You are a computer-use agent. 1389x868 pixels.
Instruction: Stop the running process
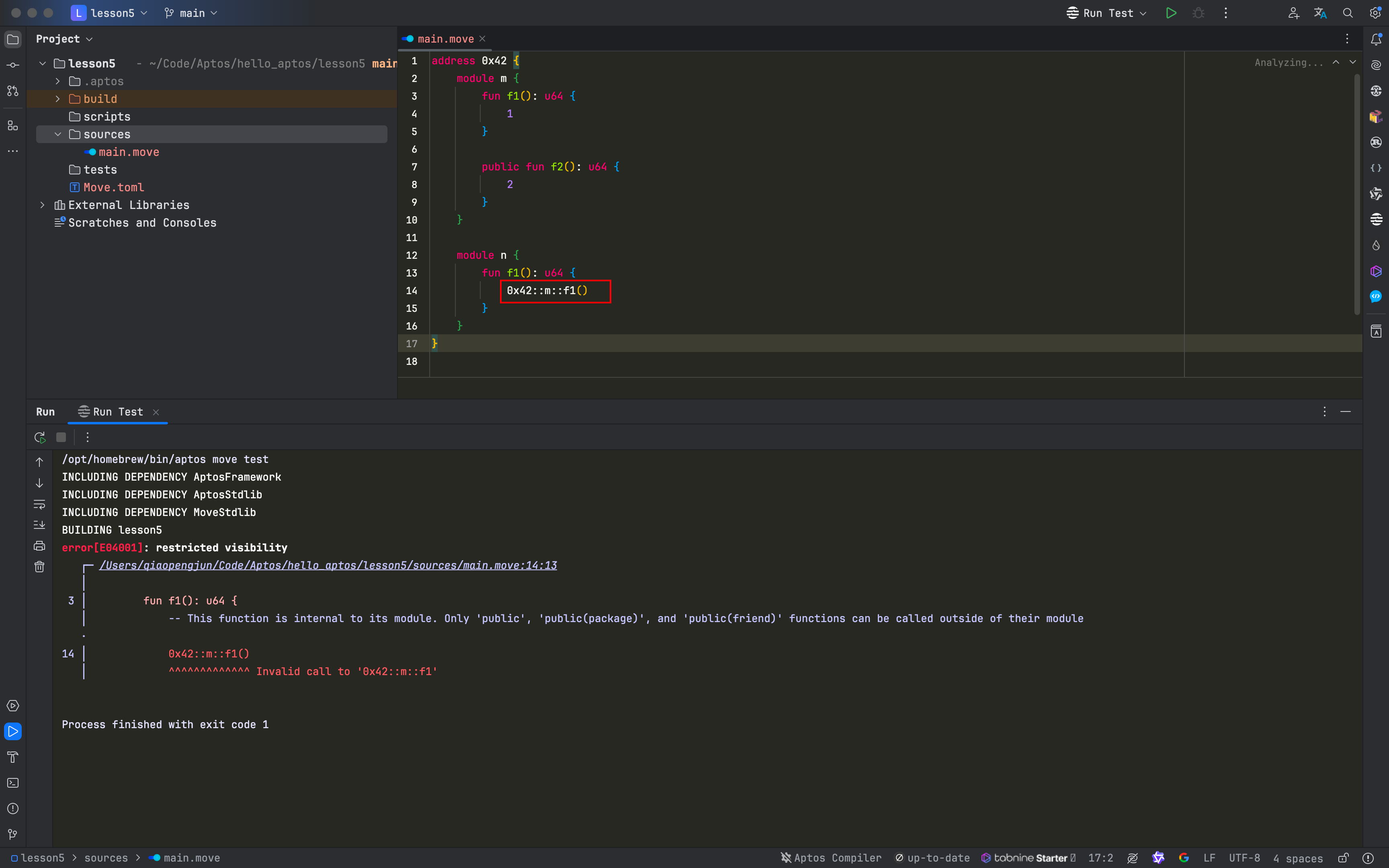61,438
